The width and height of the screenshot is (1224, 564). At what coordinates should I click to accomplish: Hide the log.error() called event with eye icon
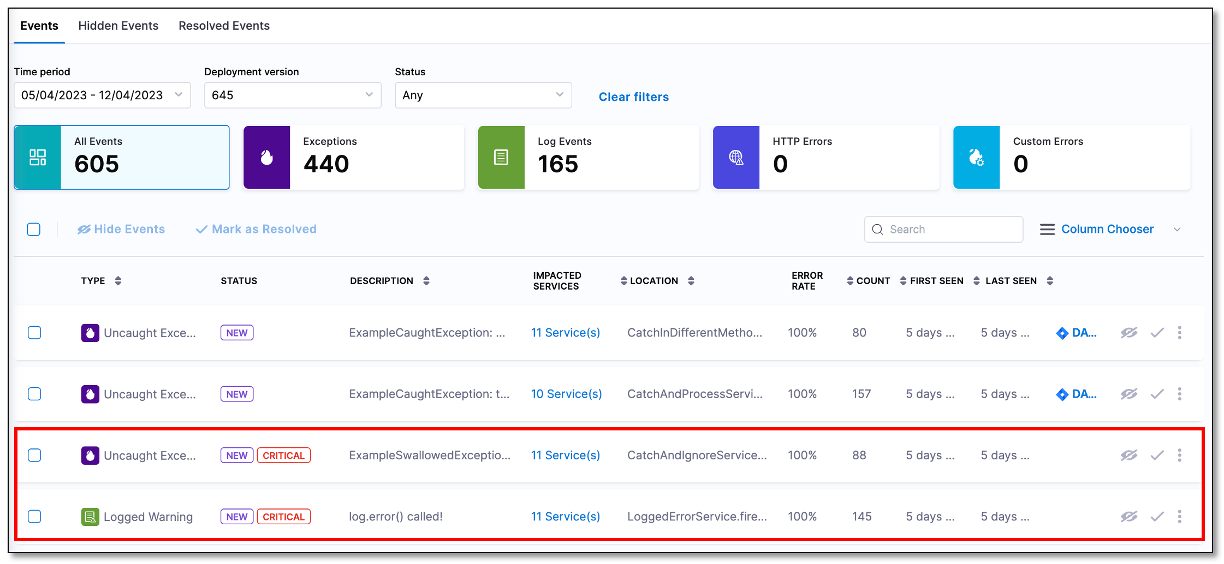(1129, 517)
